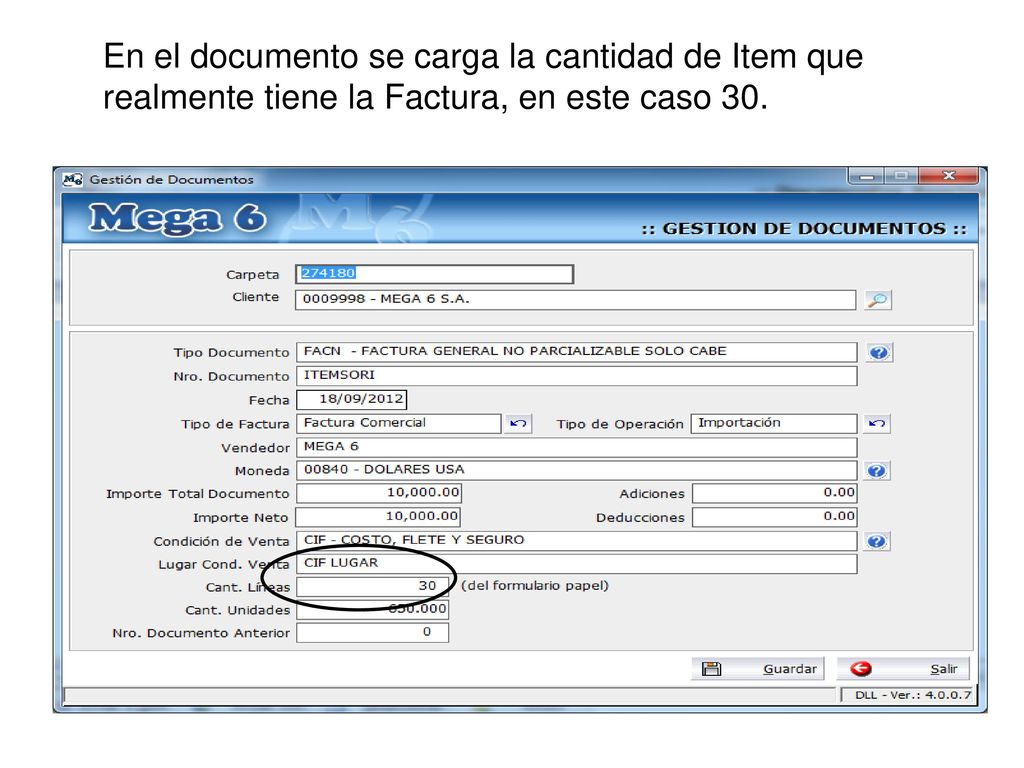Click the Condición de Venta field CIF

[x=577, y=541]
